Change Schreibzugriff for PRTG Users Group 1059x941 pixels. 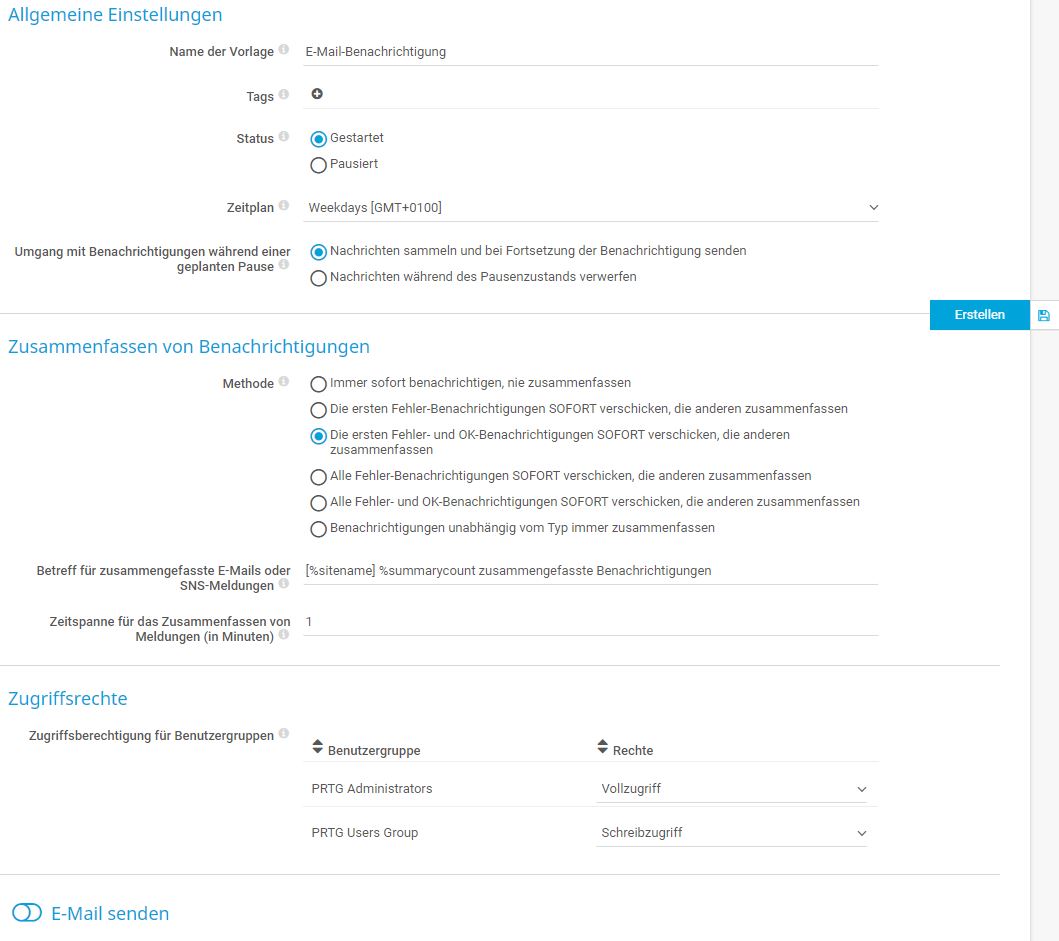tap(730, 832)
